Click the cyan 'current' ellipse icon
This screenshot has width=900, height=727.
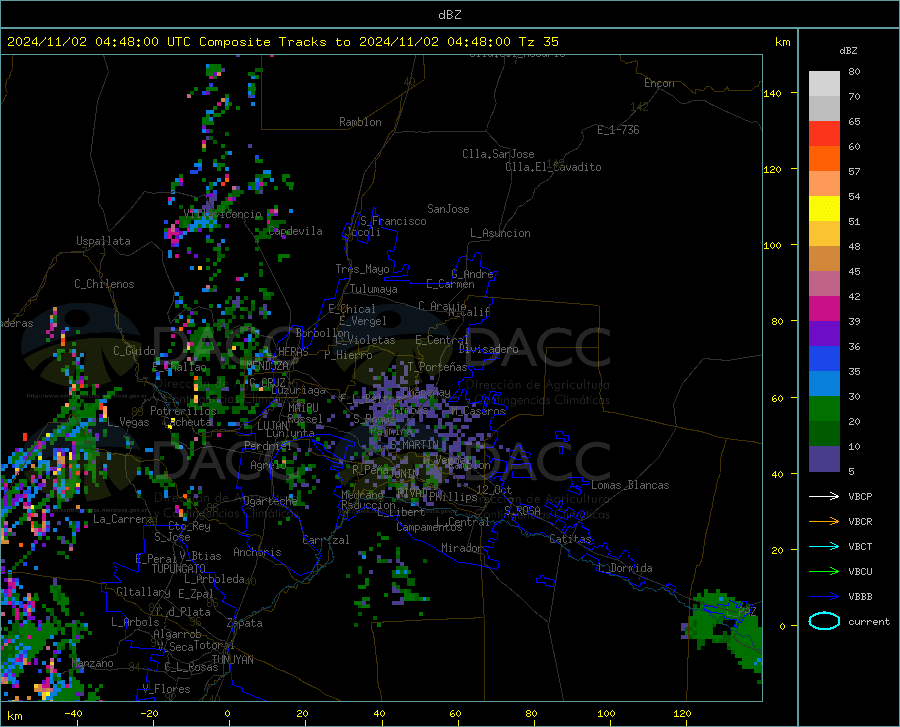(x=824, y=621)
